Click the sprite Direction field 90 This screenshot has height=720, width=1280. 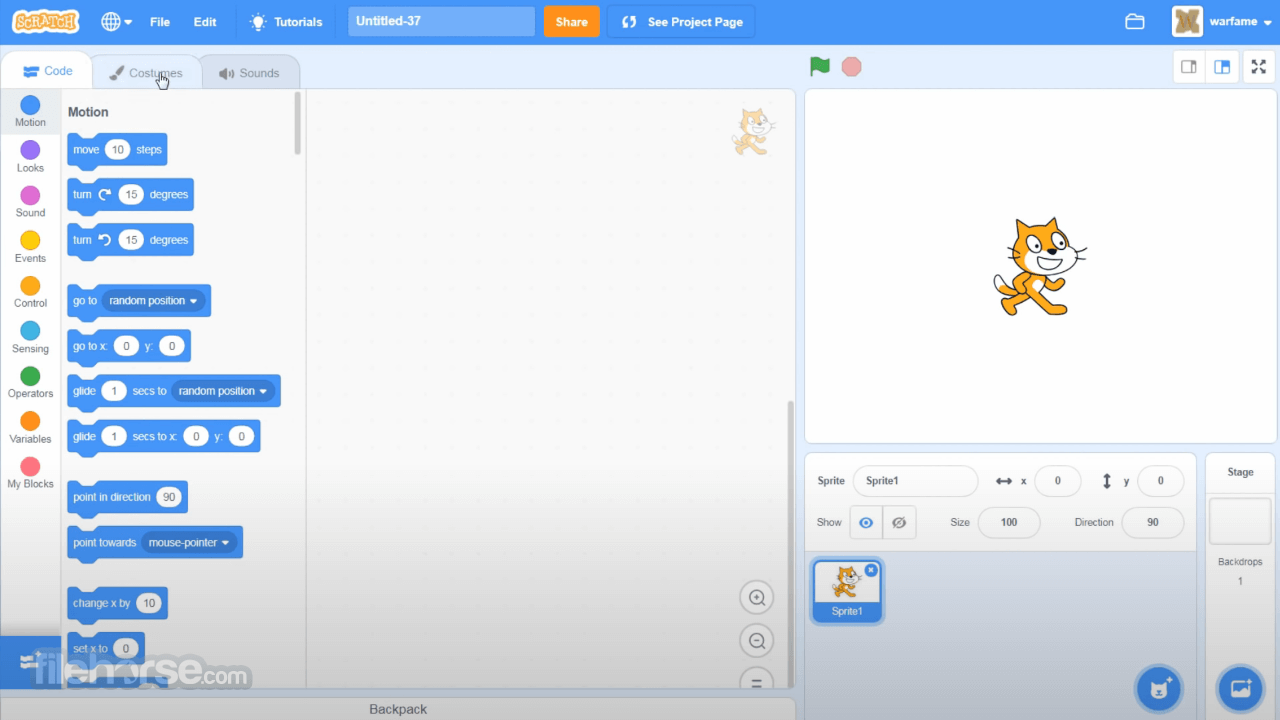click(1153, 522)
